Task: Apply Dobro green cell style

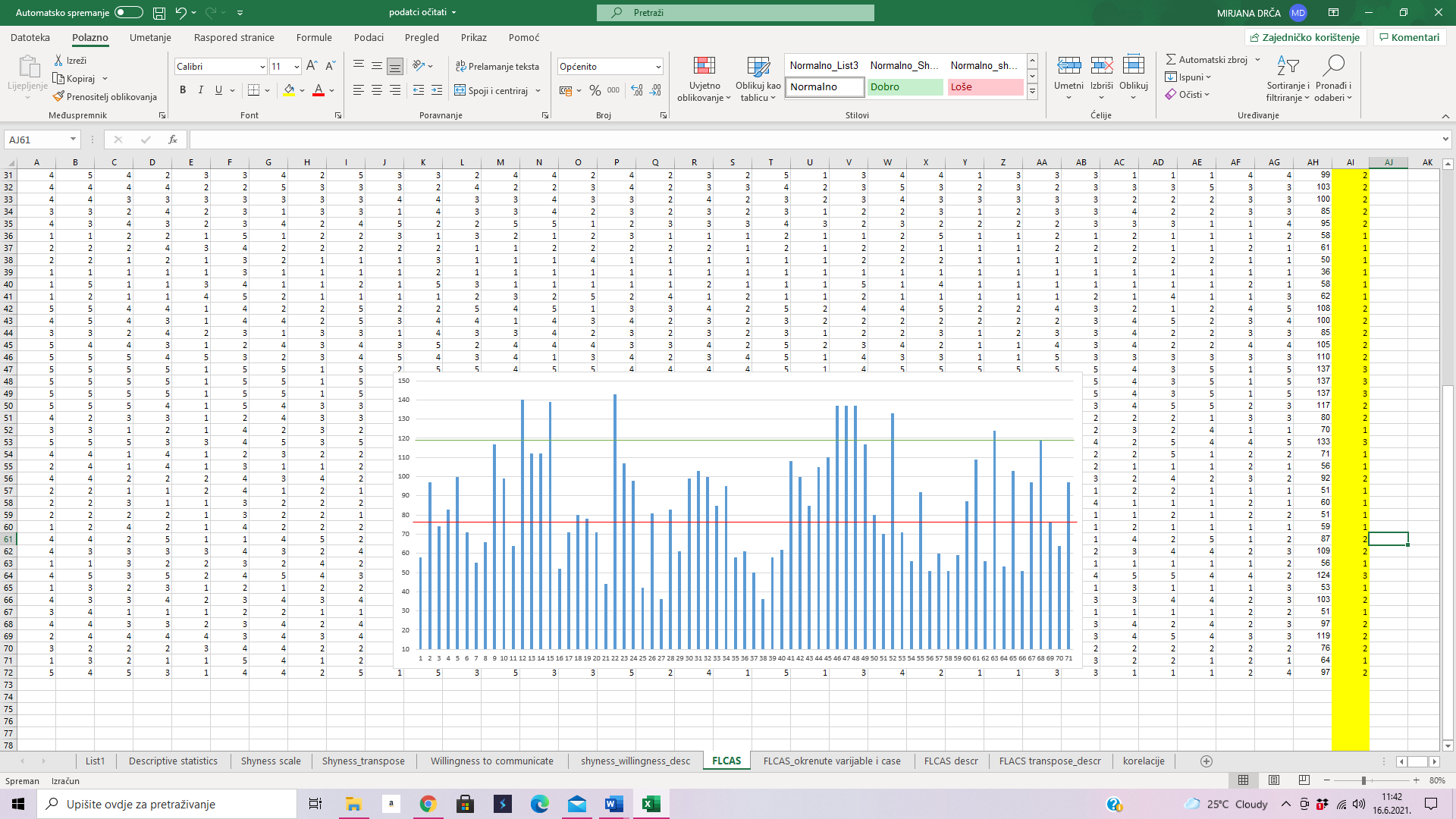Action: (x=905, y=87)
